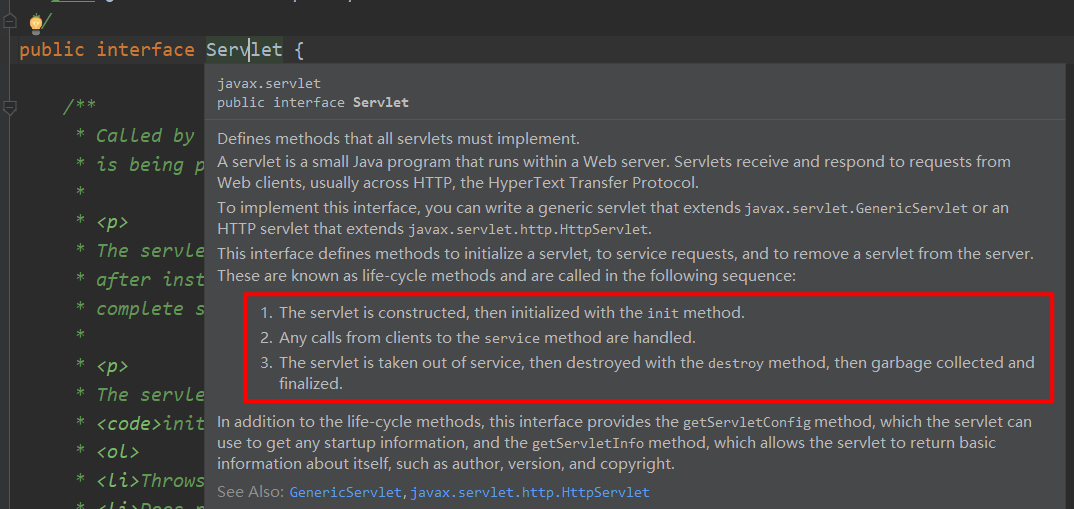Click the yellow lightbulb intention icon
The width and height of the screenshot is (1074, 509).
point(36,23)
